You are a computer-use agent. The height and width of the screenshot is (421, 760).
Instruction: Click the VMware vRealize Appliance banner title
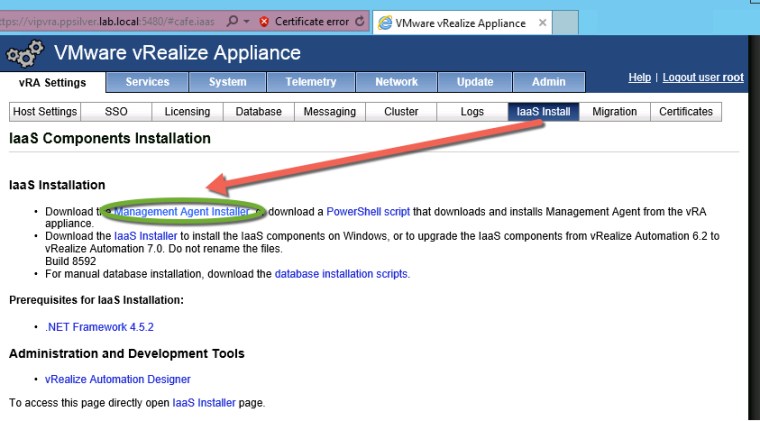177,53
